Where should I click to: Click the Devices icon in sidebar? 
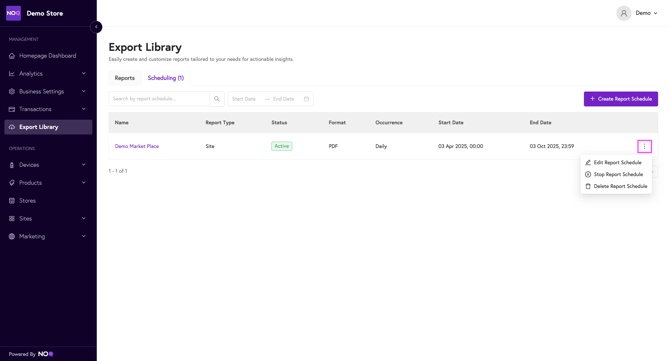(x=12, y=165)
